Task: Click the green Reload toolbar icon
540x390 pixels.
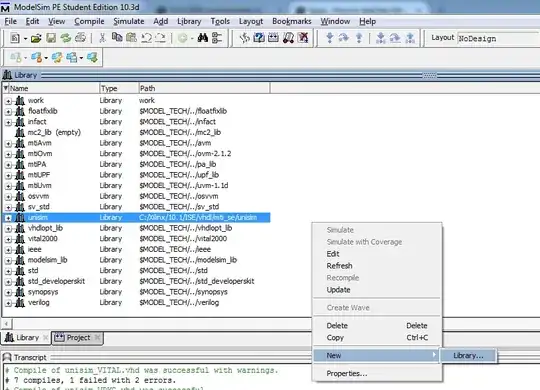Action: tap(65, 38)
